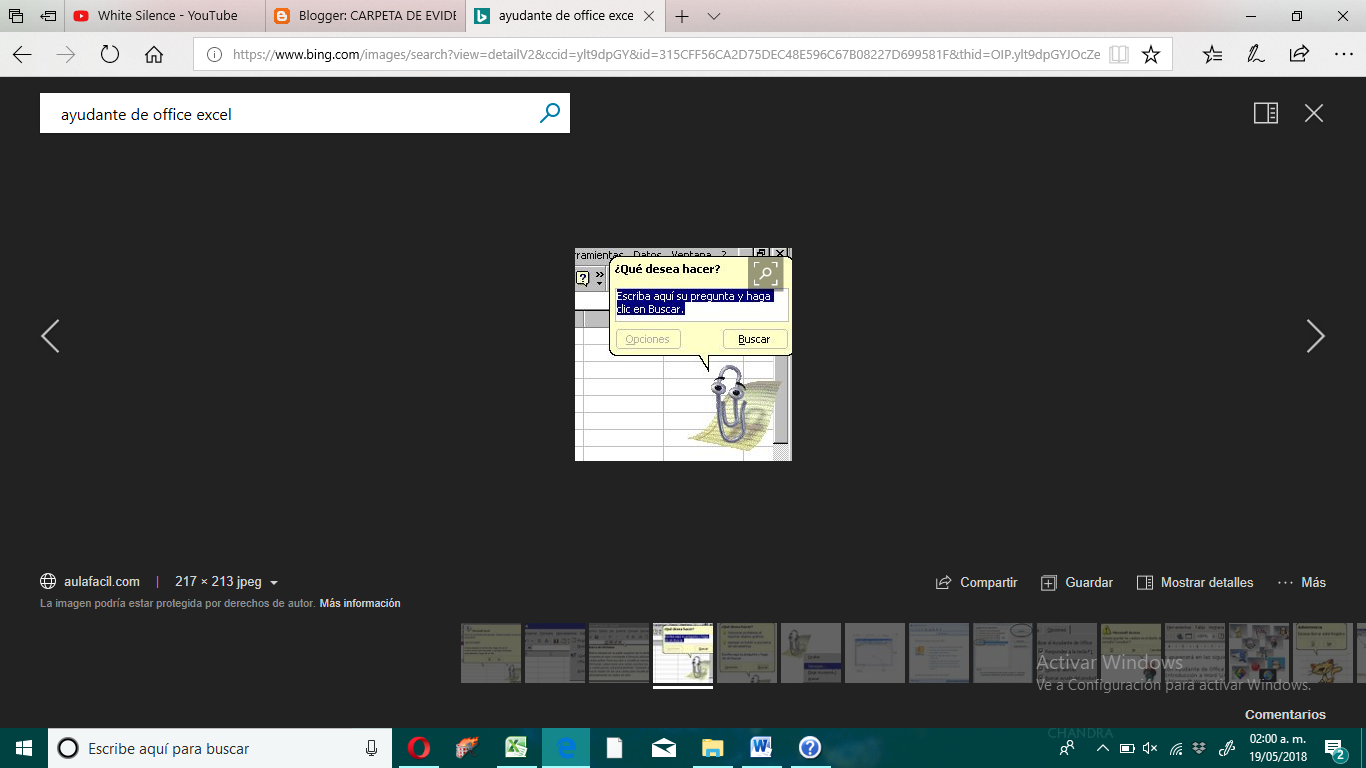Click Mostrar detalles for the image
The image size is (1366, 768).
pos(1195,582)
